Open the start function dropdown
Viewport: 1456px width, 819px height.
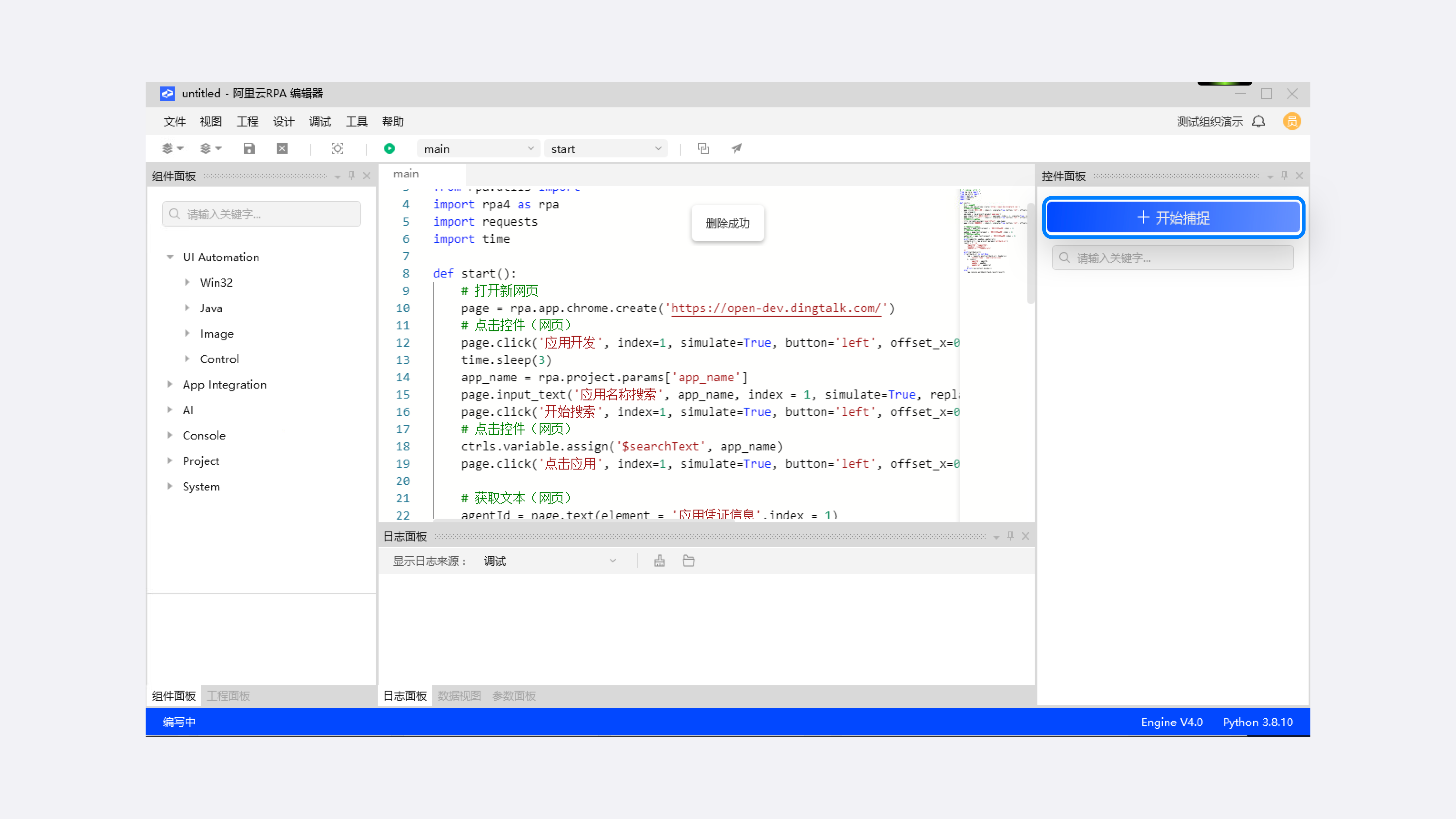pos(606,149)
